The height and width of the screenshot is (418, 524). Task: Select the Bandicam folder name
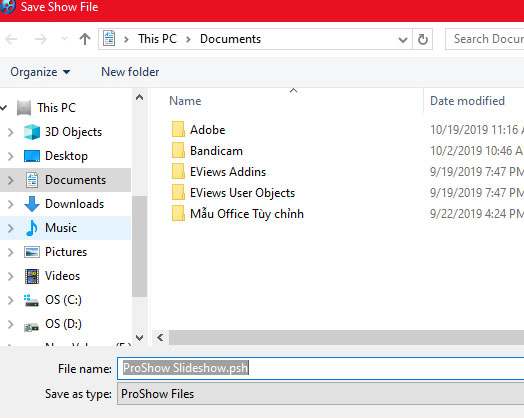216,151
